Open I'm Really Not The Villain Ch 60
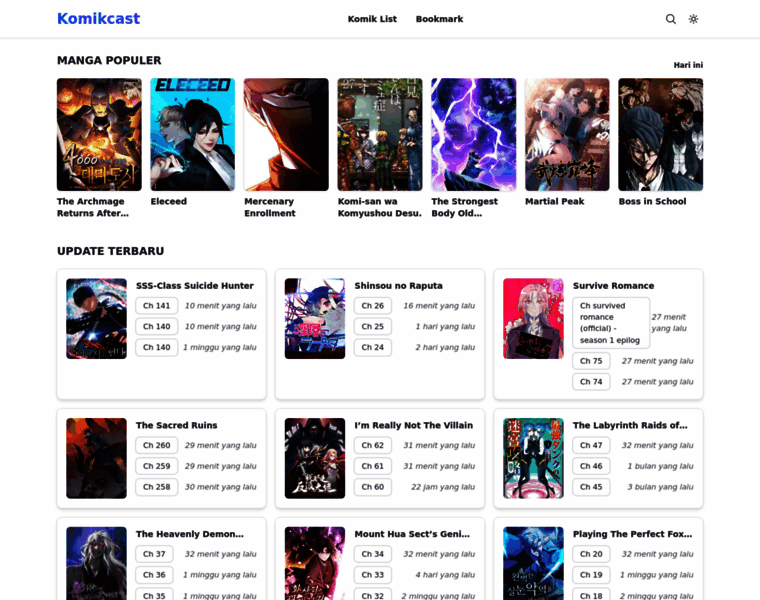Viewport: 760px width, 600px height. click(x=373, y=487)
